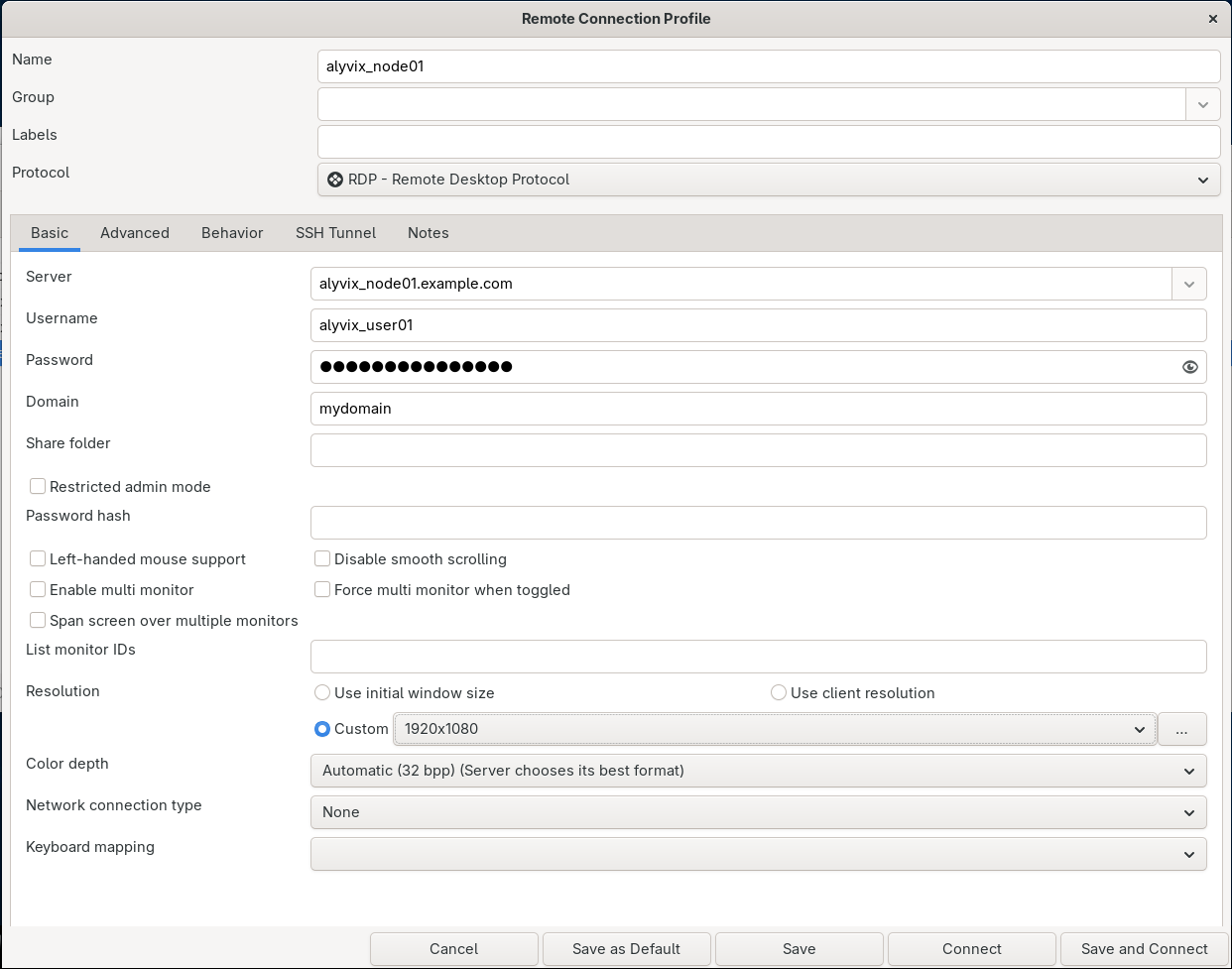The height and width of the screenshot is (969, 1232).
Task: Click Save and Connect
Action: click(1144, 949)
